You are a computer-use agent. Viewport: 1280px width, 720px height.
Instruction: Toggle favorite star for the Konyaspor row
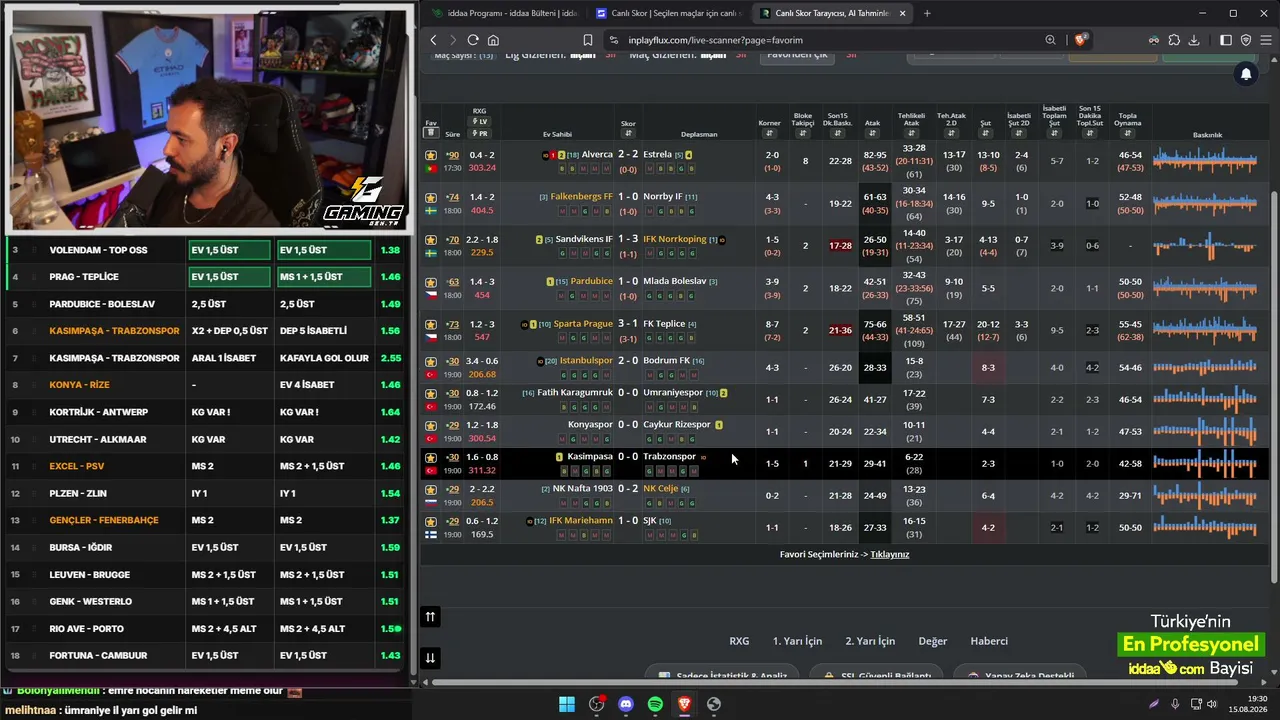click(431, 425)
